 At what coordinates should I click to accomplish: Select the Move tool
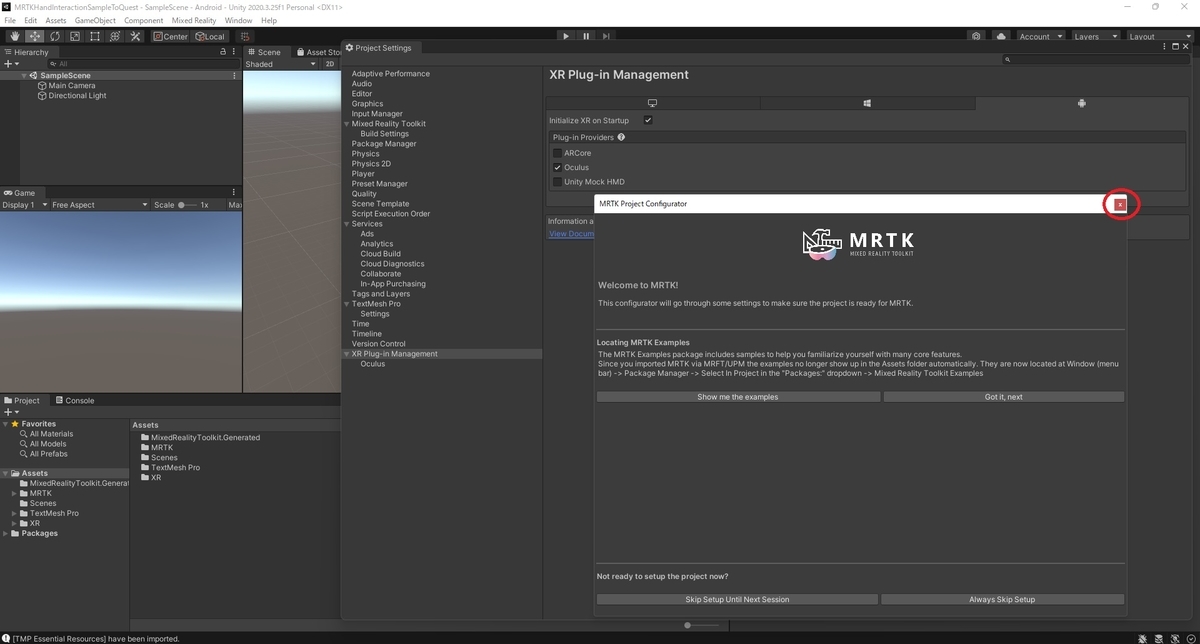pos(33,36)
